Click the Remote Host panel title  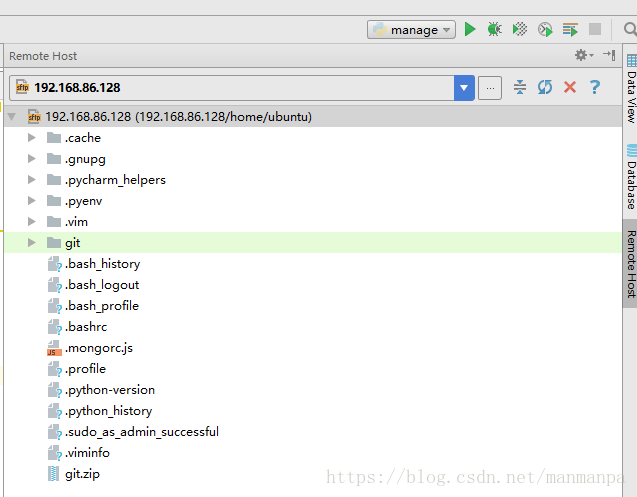pos(43,56)
